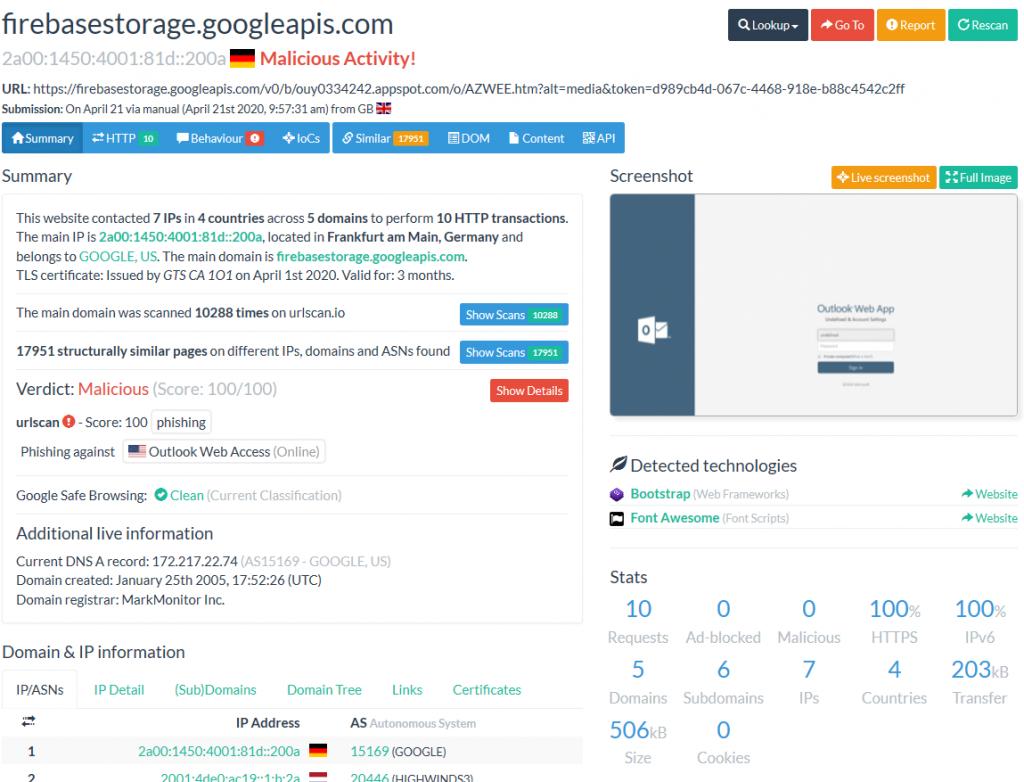Viewport: 1024px width, 782px height.
Task: Switch to the Behaviour tab
Action: point(219,138)
